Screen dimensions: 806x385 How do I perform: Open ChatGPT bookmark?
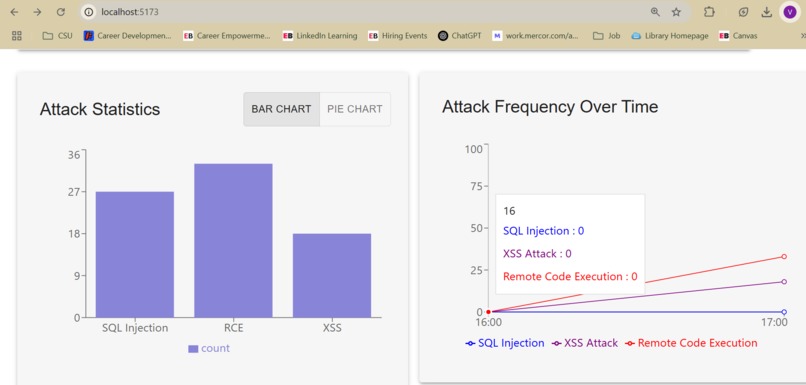tap(460, 35)
